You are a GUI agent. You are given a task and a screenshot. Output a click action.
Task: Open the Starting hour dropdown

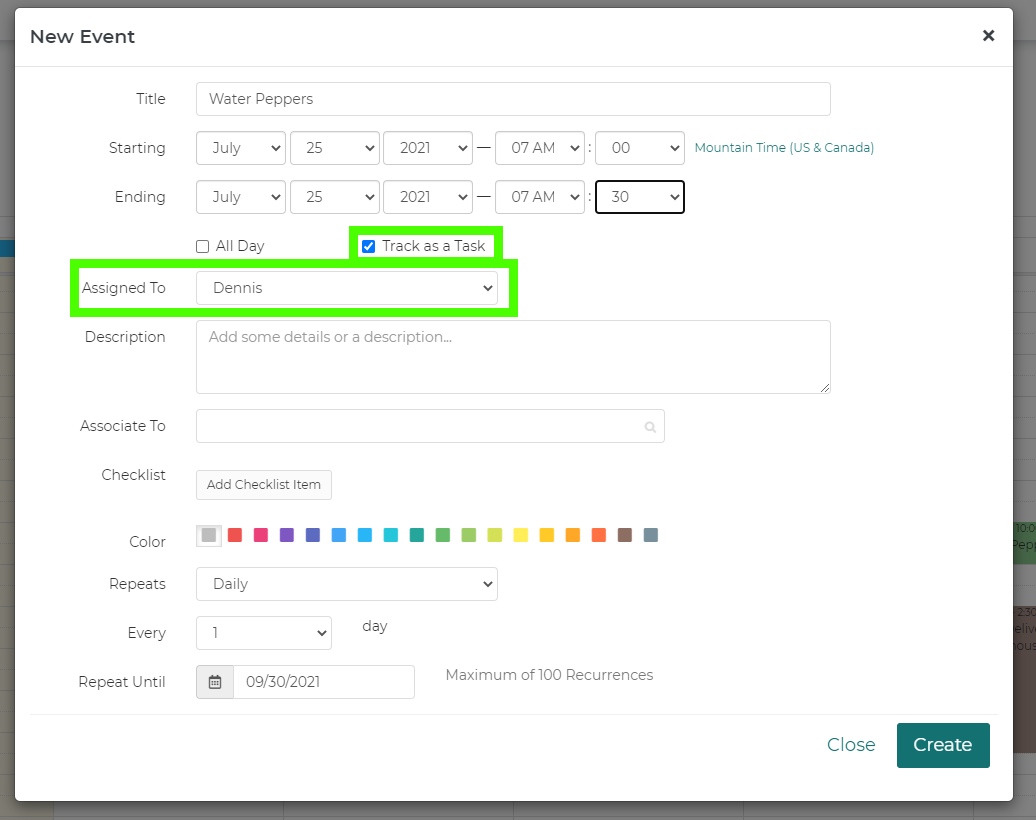540,148
